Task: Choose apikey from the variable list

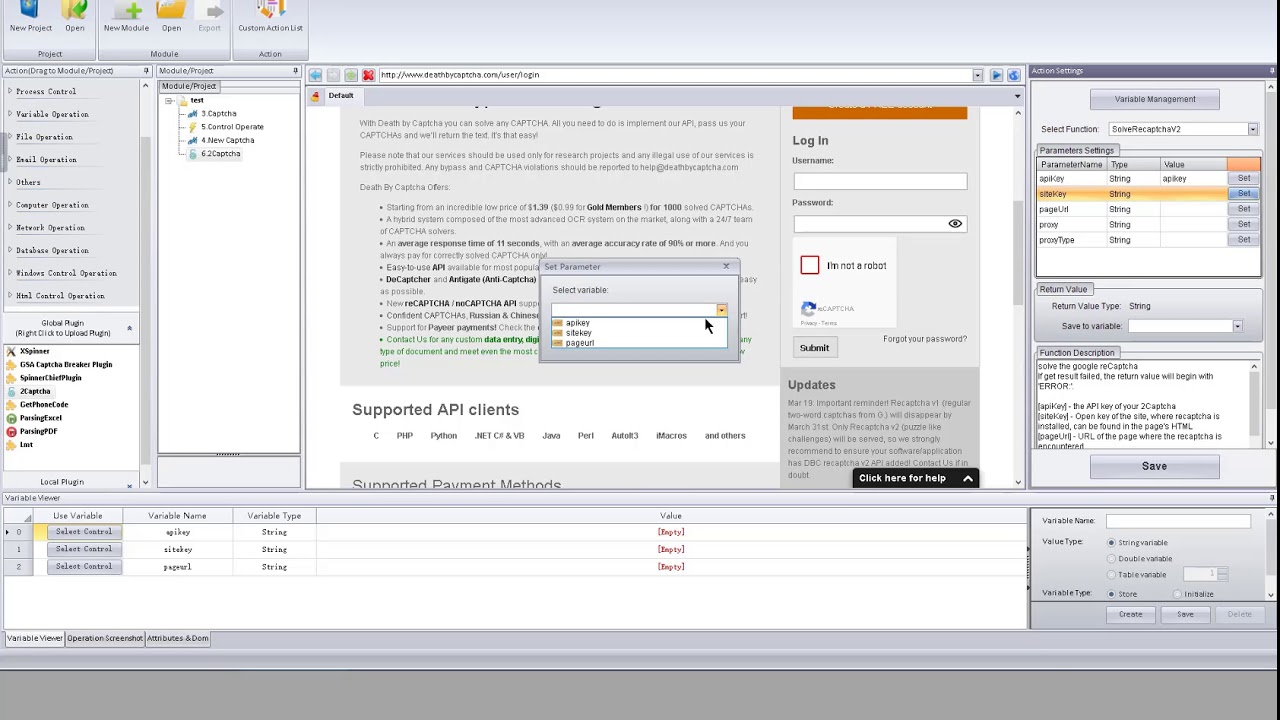Action: coord(578,323)
